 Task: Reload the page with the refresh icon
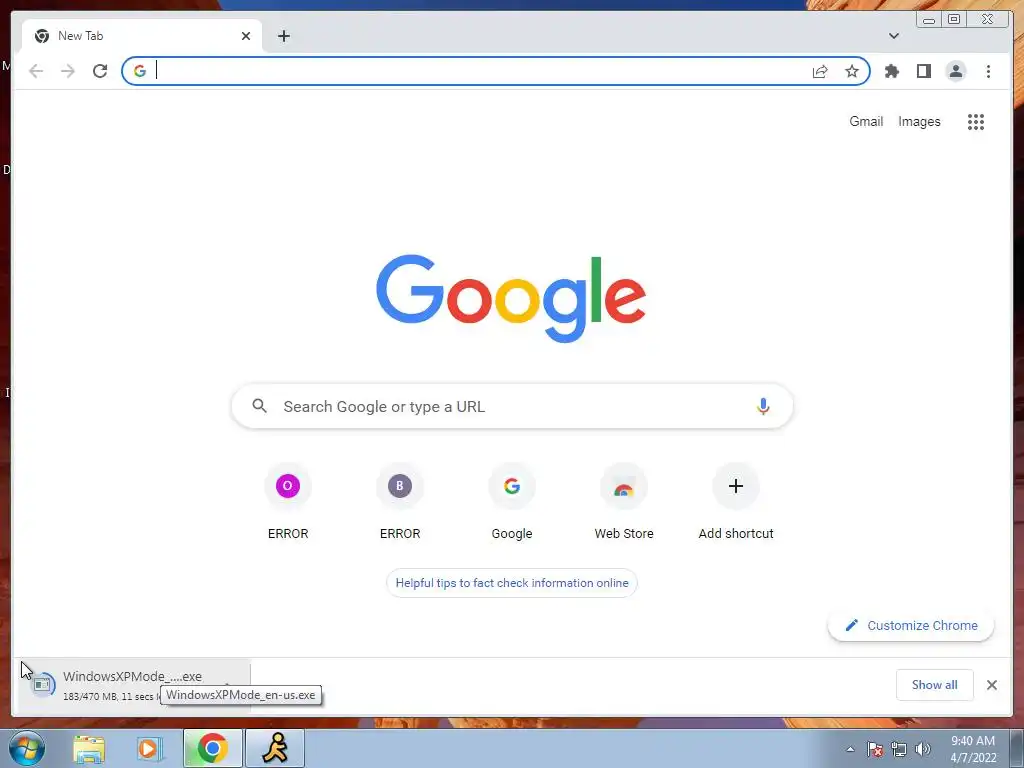[x=100, y=71]
